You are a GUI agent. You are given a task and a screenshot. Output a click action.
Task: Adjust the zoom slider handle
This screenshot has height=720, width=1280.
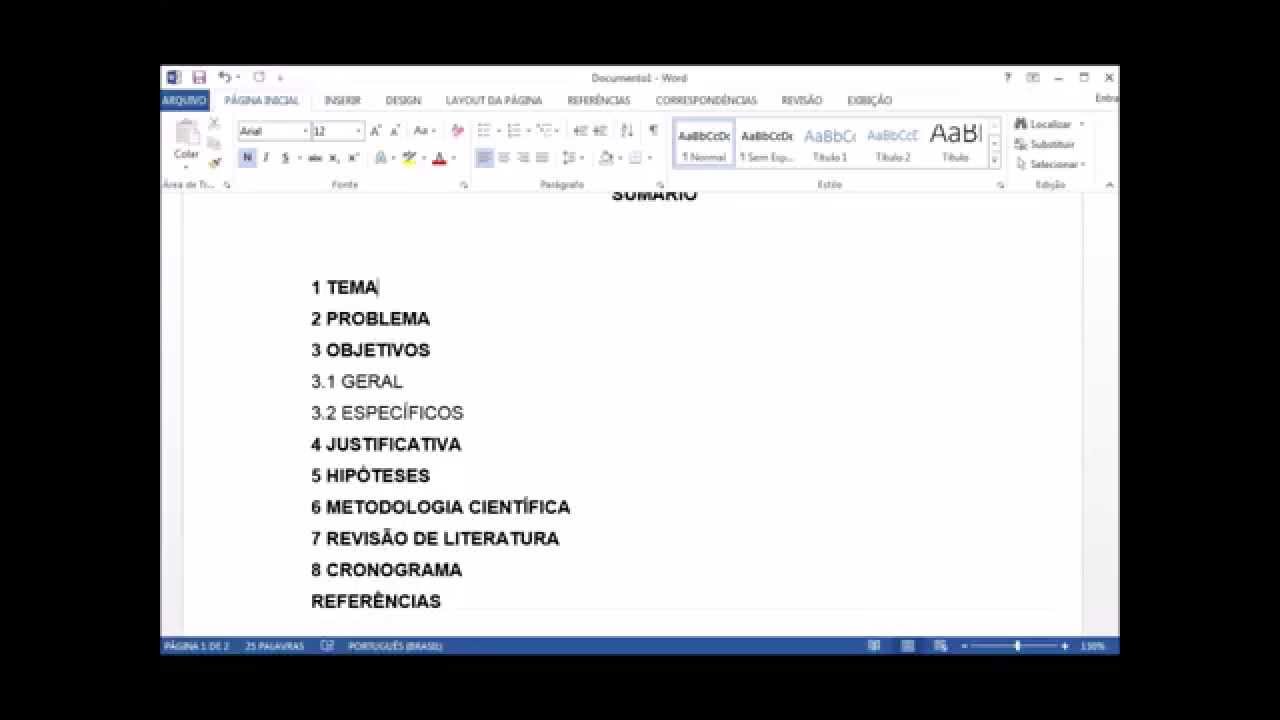(x=1017, y=646)
